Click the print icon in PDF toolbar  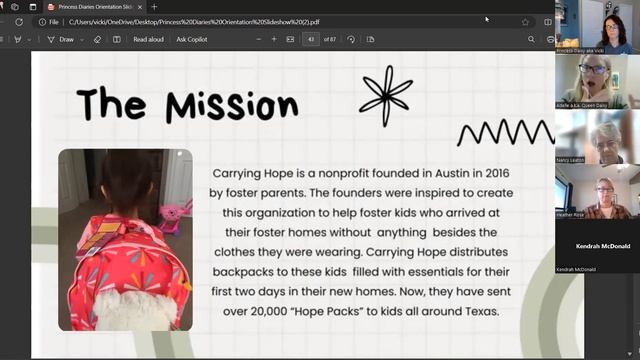click(x=550, y=39)
